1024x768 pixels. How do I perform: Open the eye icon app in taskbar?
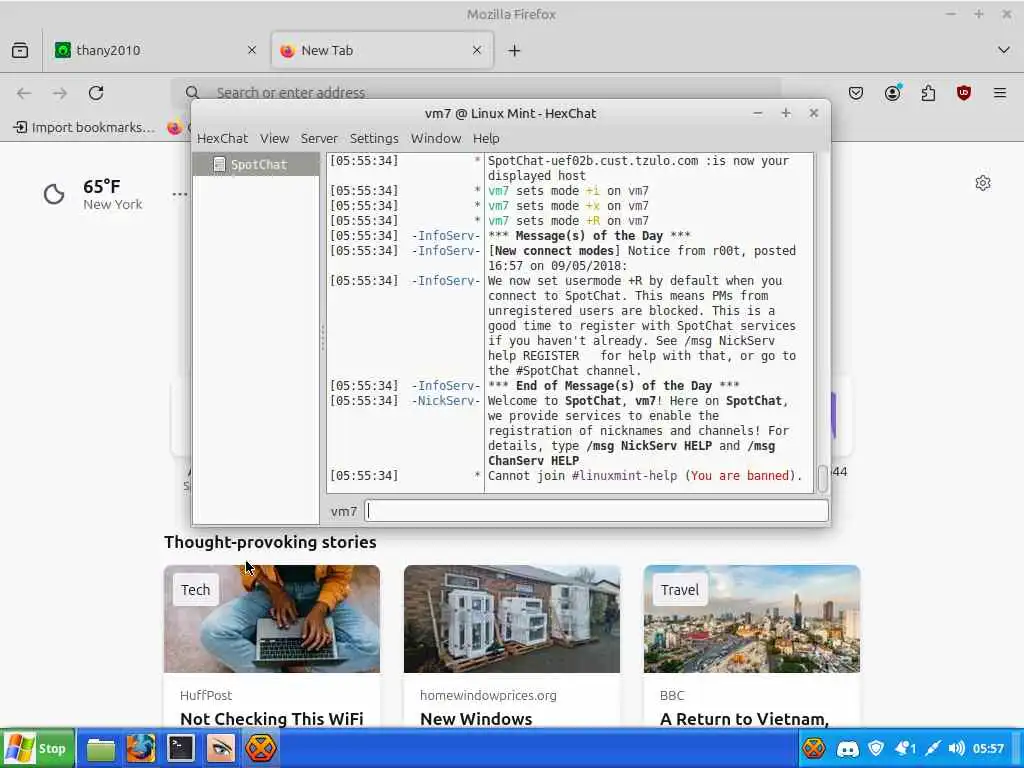point(221,748)
